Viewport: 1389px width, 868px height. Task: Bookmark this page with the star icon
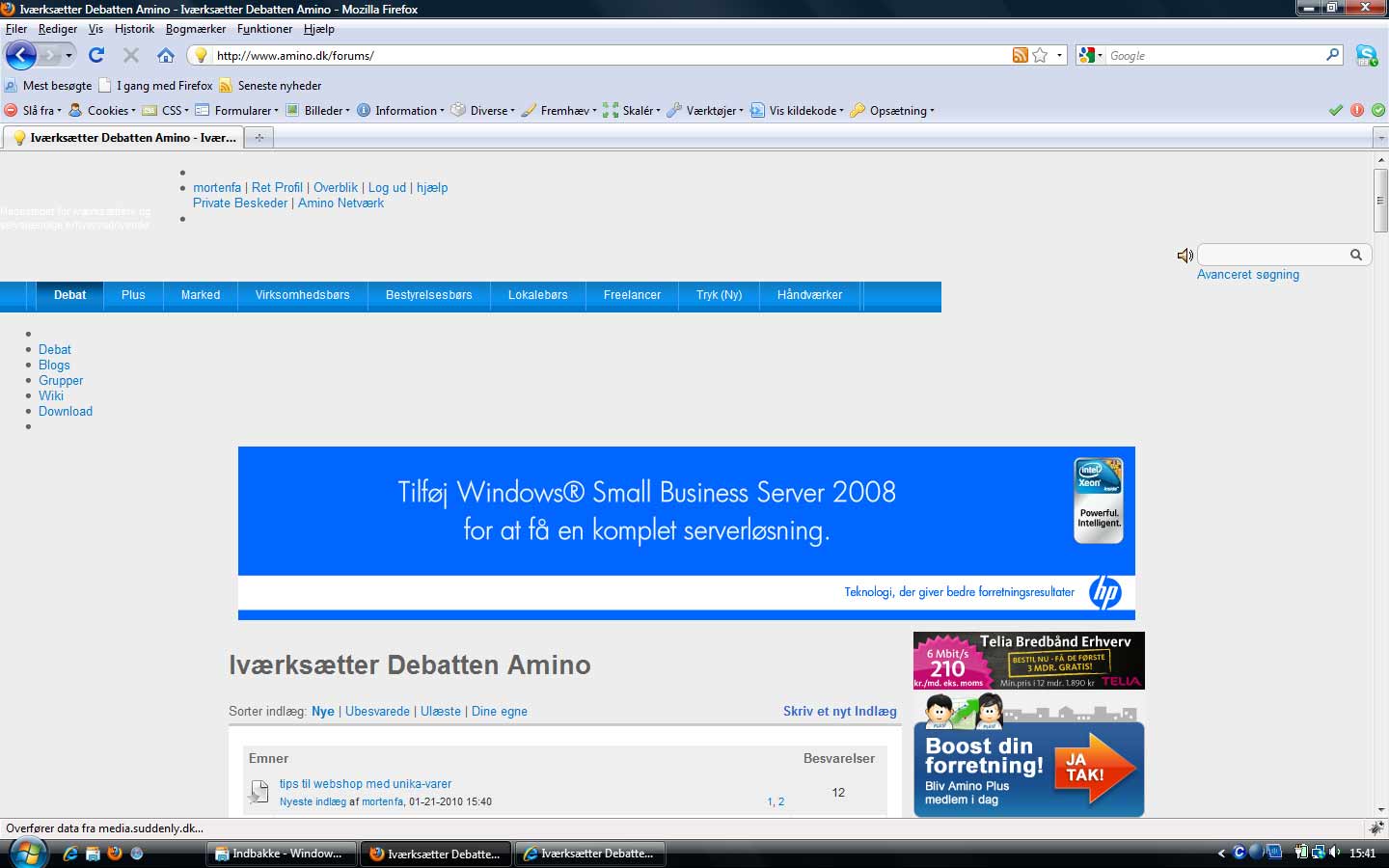tap(1040, 55)
